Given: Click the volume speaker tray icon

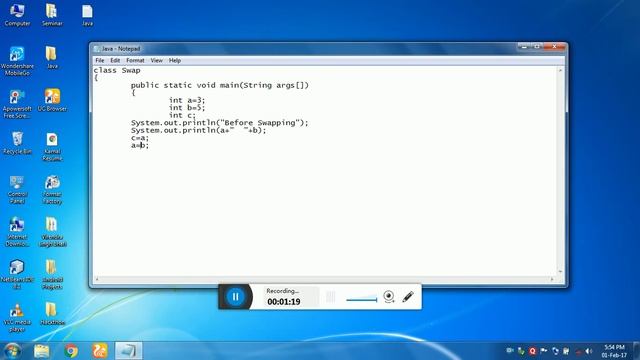Looking at the screenshot, I should pyautogui.click(x=589, y=351).
